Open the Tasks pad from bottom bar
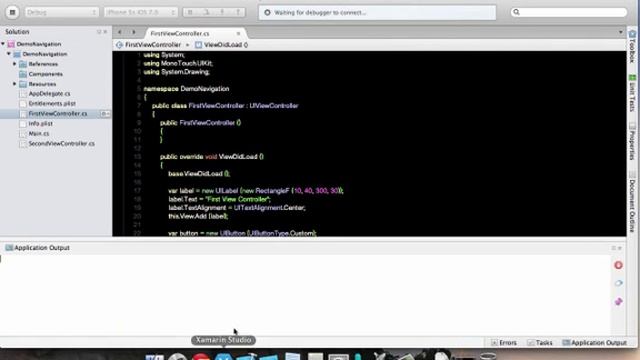Screen dimensions: 640x360 pyautogui.click(x=540, y=342)
